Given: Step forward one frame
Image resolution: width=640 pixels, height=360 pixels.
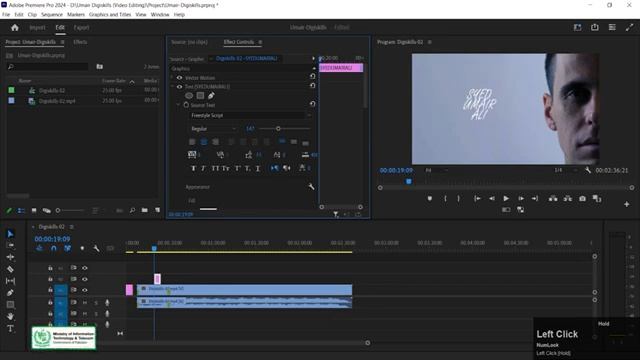Looking at the screenshot, I should pyautogui.click(x=521, y=198).
